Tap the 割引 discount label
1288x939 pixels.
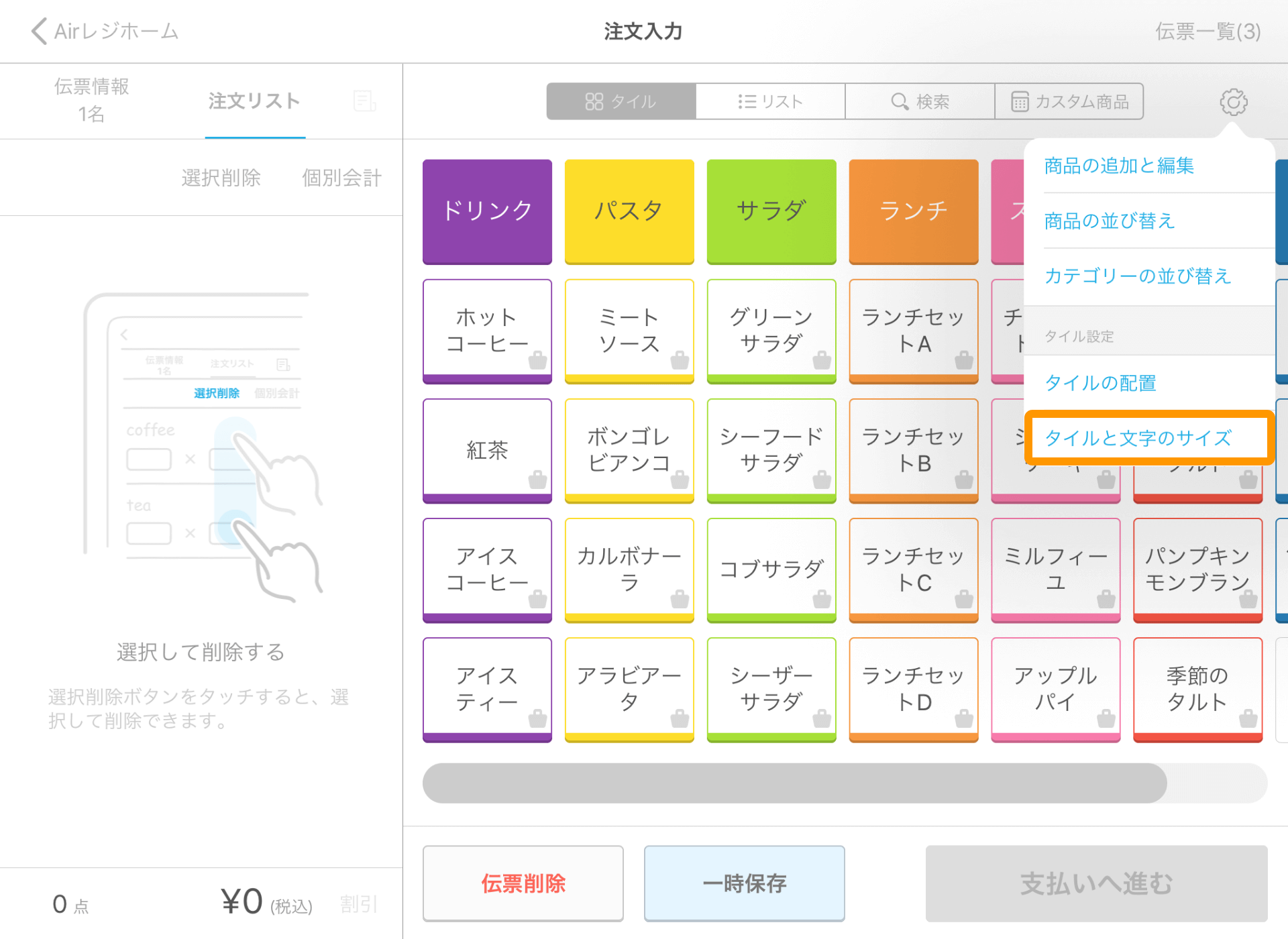coord(359,904)
